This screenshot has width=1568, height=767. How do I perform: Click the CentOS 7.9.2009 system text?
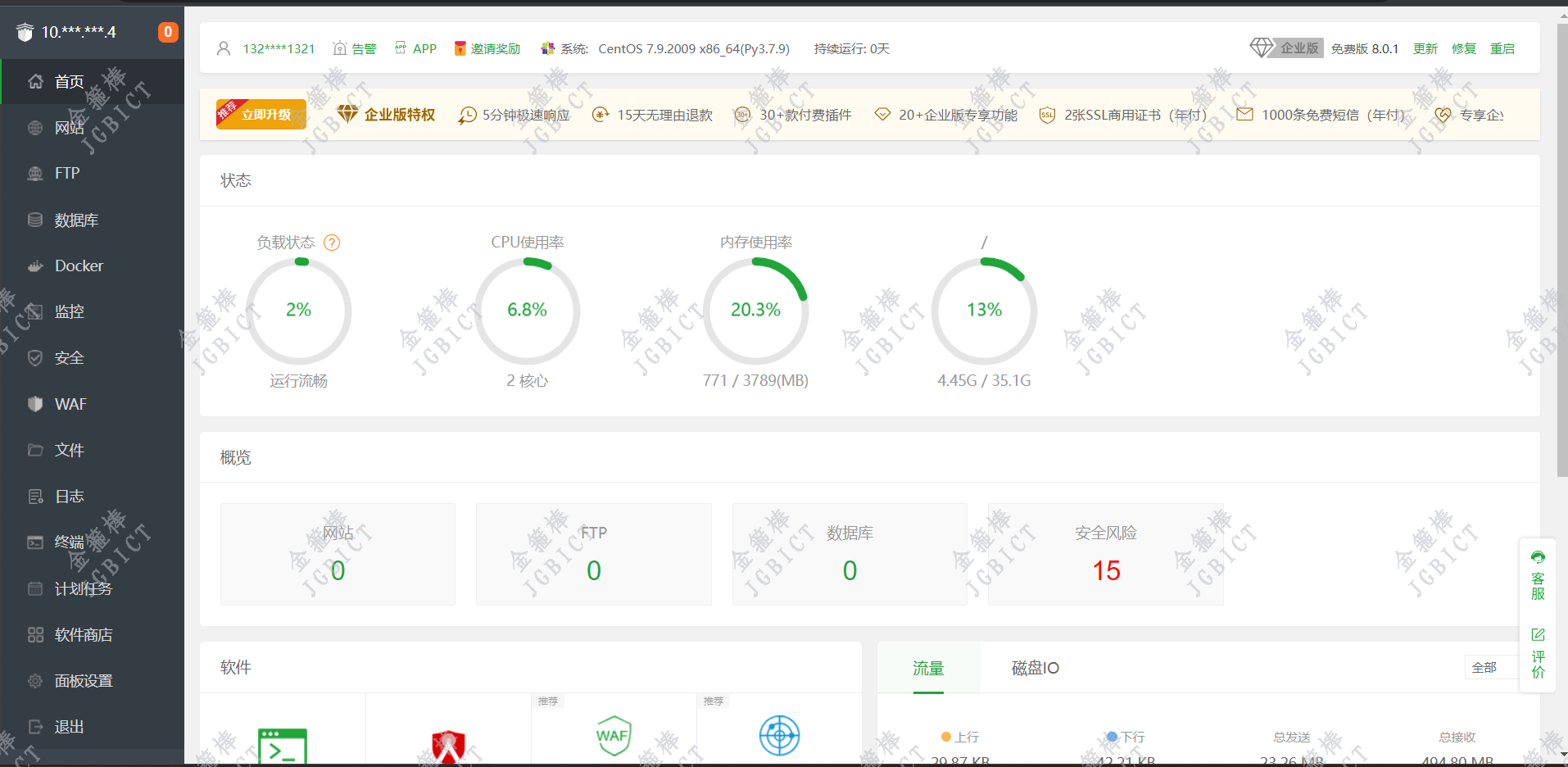(694, 48)
